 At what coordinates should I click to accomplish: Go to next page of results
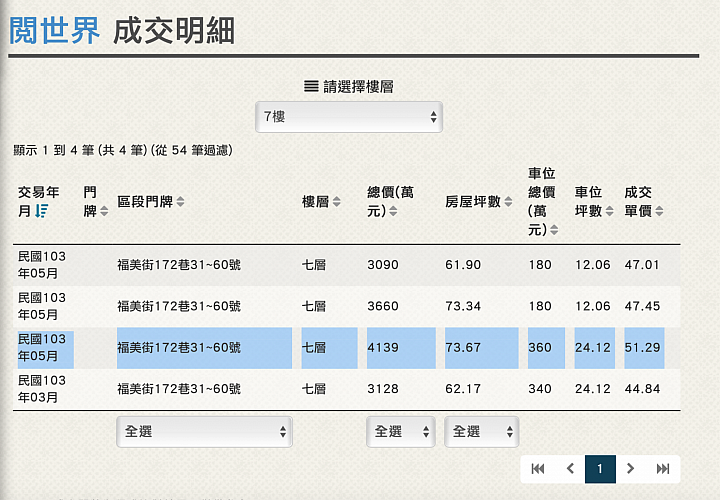point(630,469)
